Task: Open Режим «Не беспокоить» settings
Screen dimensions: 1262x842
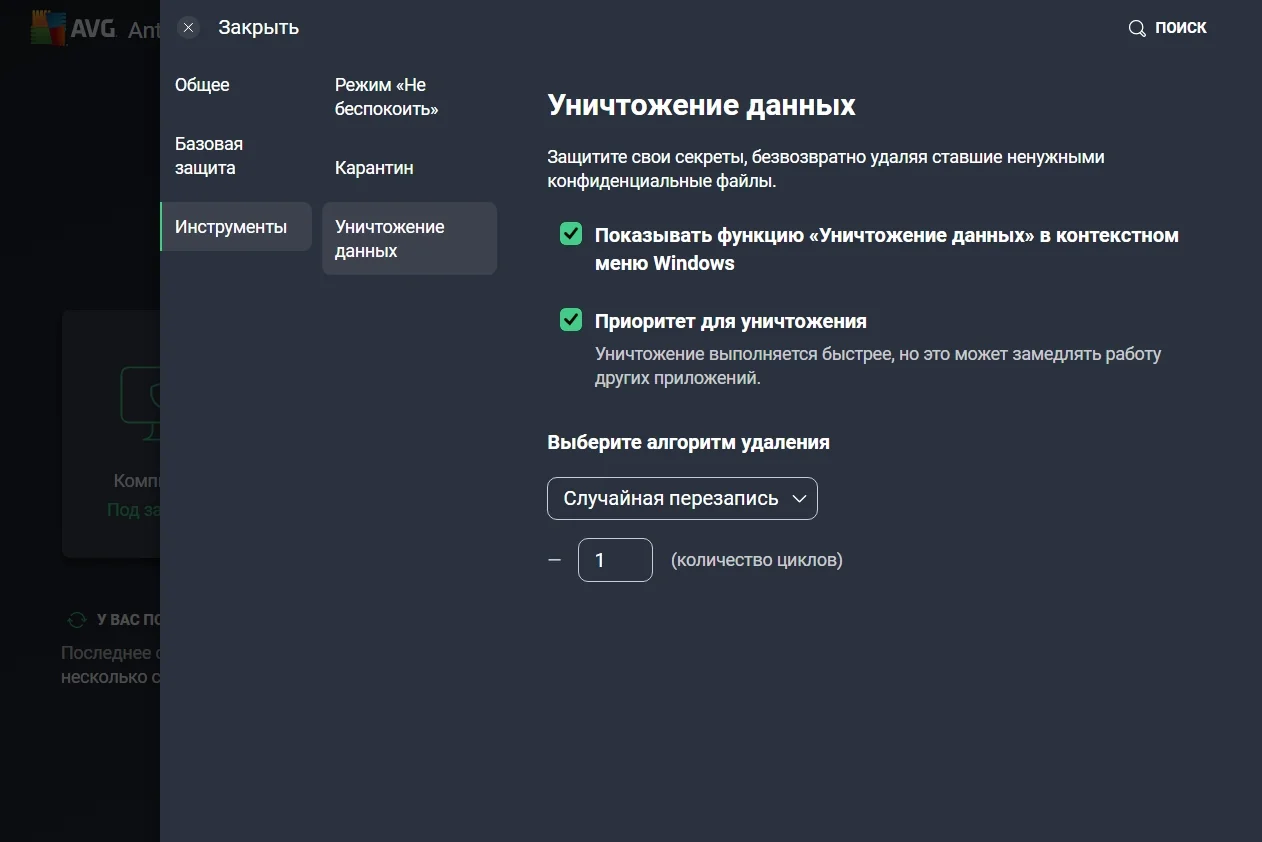Action: click(386, 97)
